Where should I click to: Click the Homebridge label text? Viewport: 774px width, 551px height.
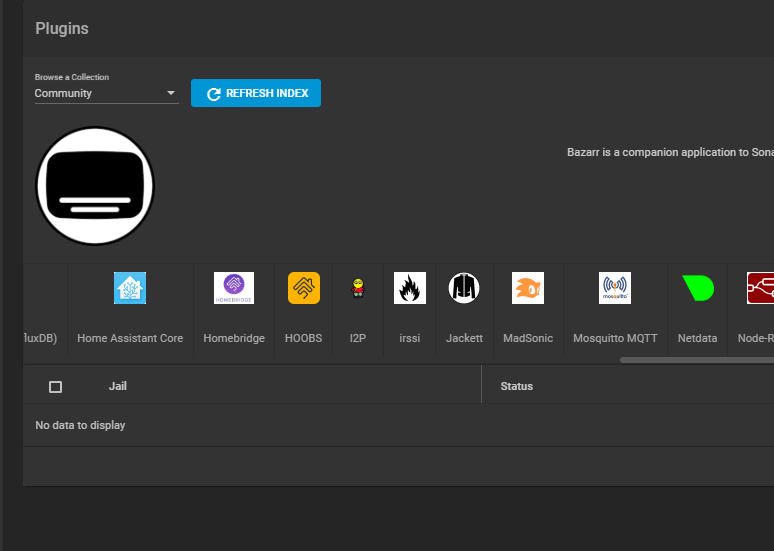[x=234, y=338]
